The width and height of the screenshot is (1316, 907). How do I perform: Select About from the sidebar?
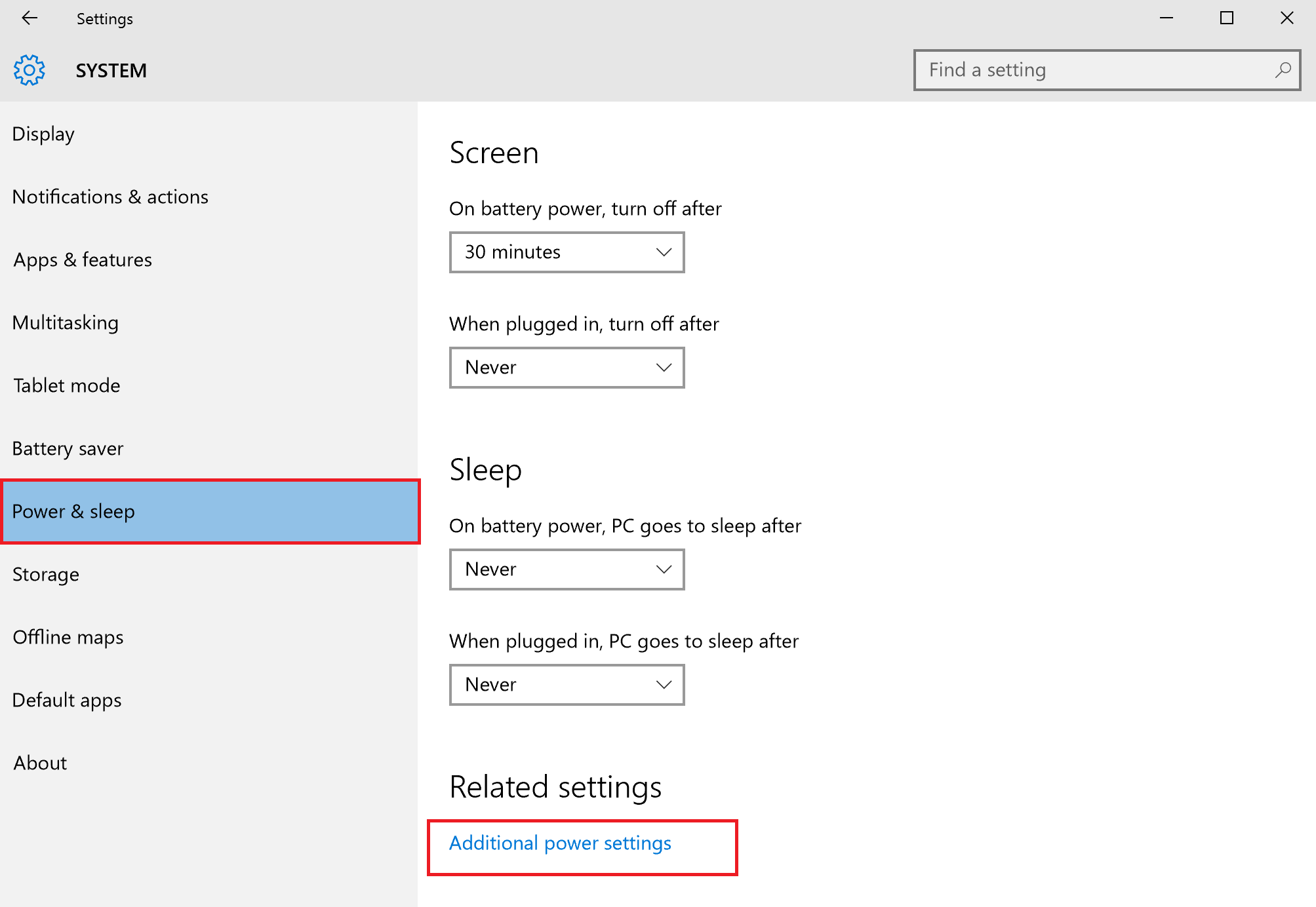point(39,762)
